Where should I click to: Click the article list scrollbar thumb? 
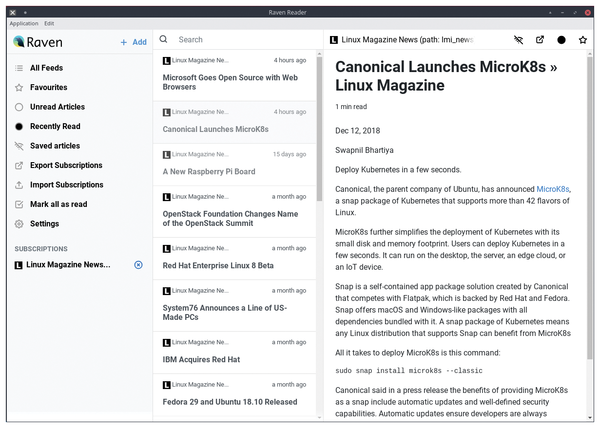coord(320,129)
